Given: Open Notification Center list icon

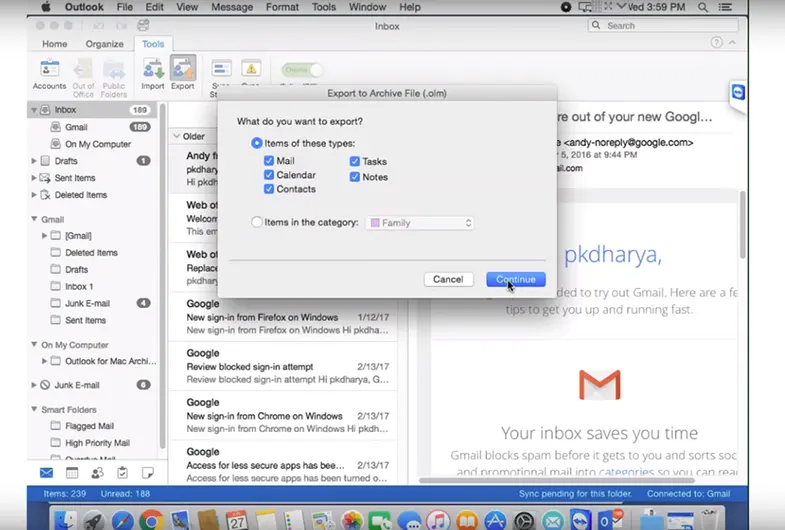Looking at the screenshot, I should point(725,7).
